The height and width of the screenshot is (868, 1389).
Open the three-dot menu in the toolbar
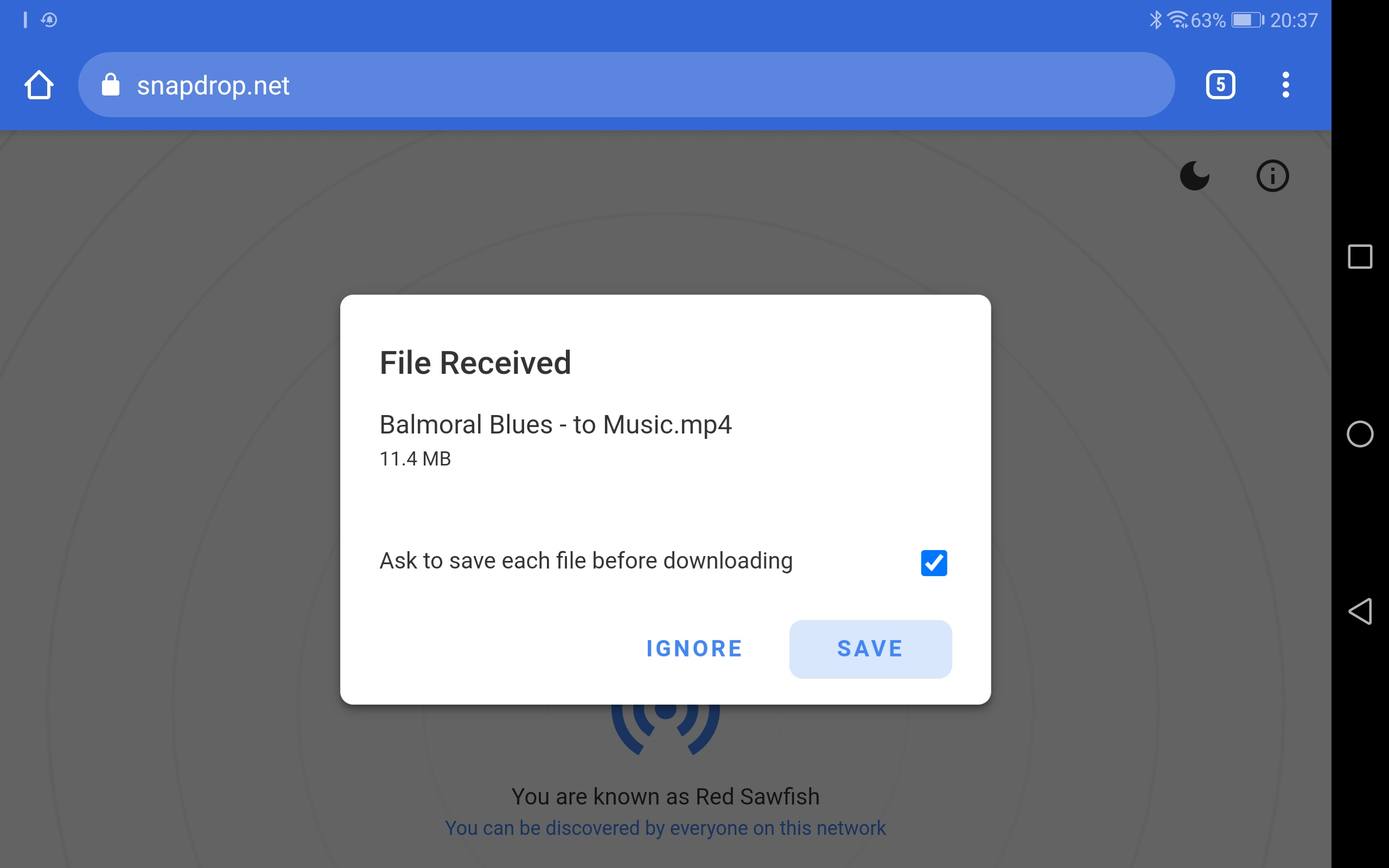[1286, 85]
